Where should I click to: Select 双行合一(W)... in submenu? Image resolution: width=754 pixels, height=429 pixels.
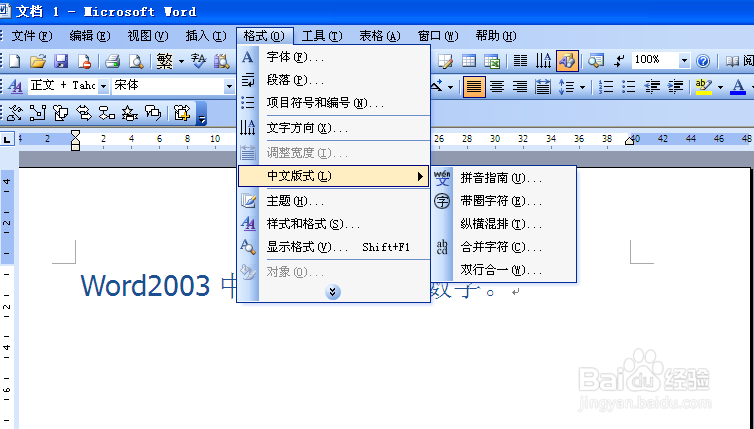[x=503, y=270]
